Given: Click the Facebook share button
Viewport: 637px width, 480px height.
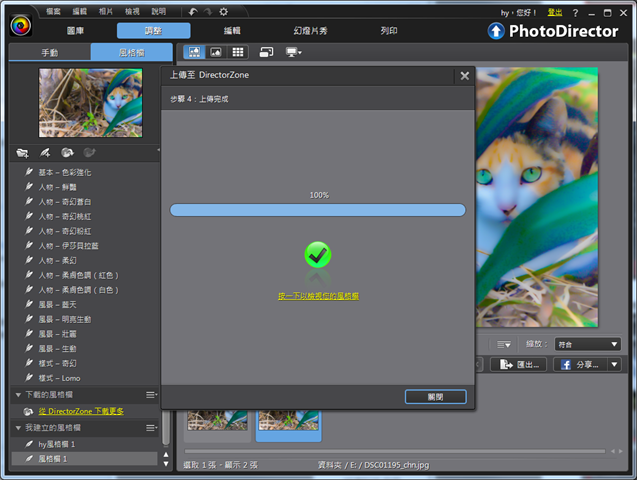Looking at the screenshot, I should click(x=581, y=365).
